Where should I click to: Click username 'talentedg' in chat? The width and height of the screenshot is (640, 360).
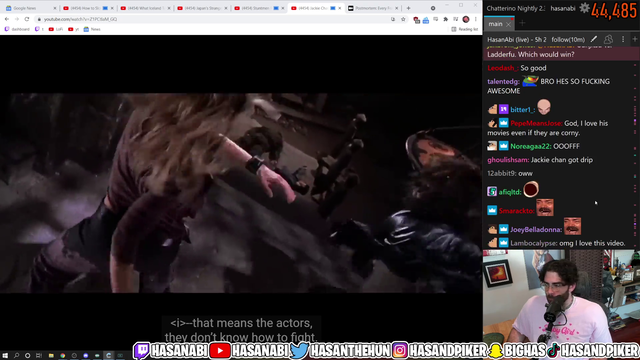pyautogui.click(x=503, y=82)
